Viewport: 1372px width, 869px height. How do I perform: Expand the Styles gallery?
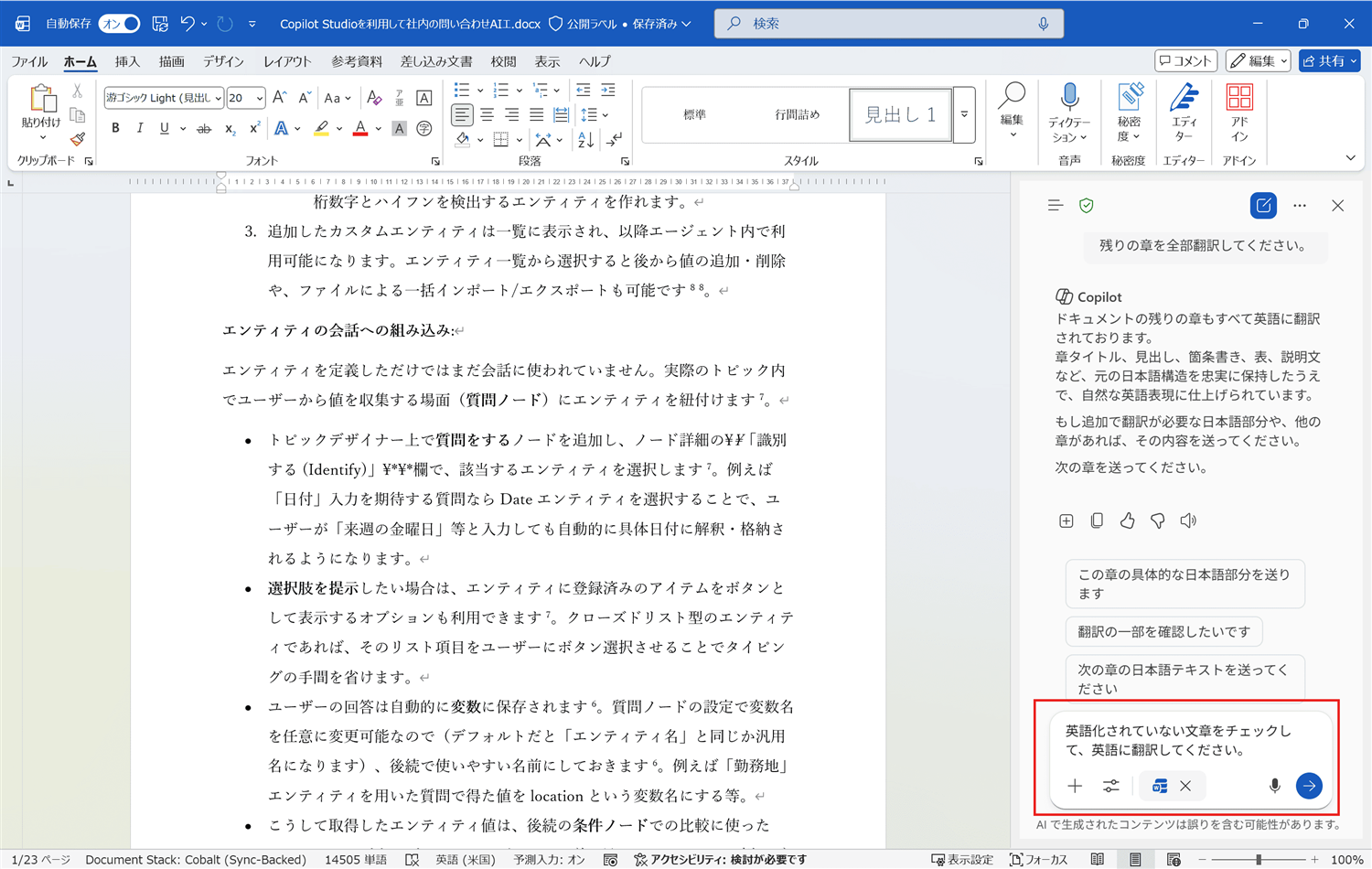[964, 114]
